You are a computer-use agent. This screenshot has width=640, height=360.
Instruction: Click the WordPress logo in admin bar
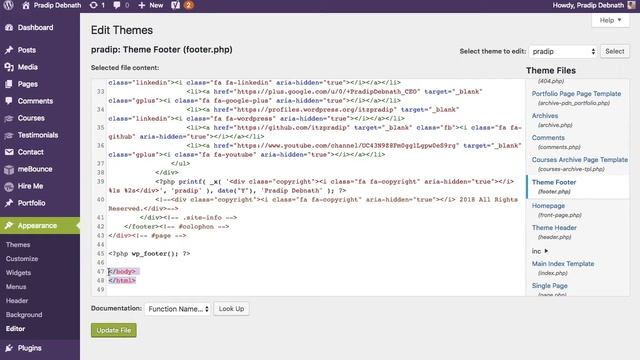coord(9,5)
